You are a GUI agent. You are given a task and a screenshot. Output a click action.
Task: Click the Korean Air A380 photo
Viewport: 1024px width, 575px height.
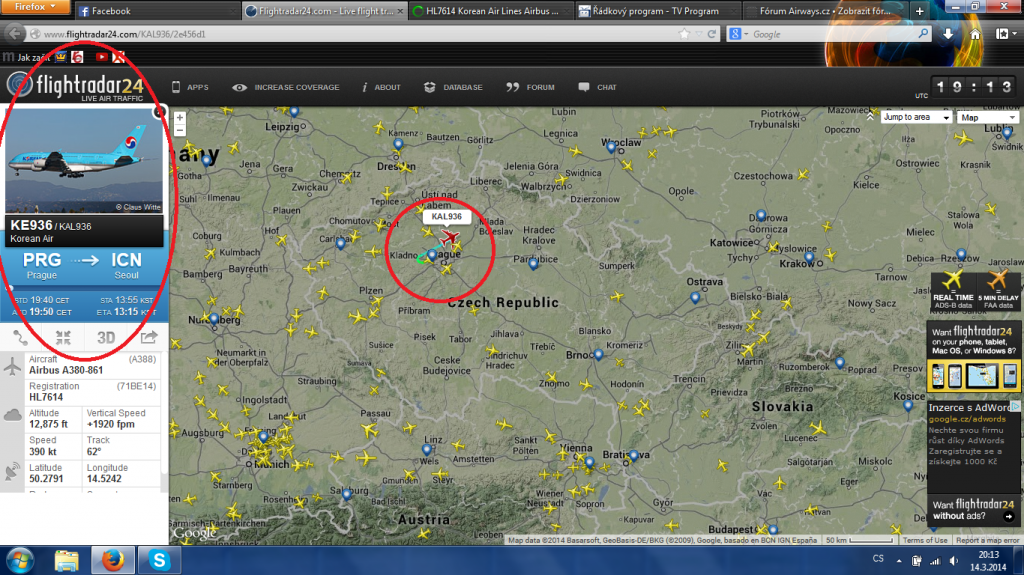(84, 161)
